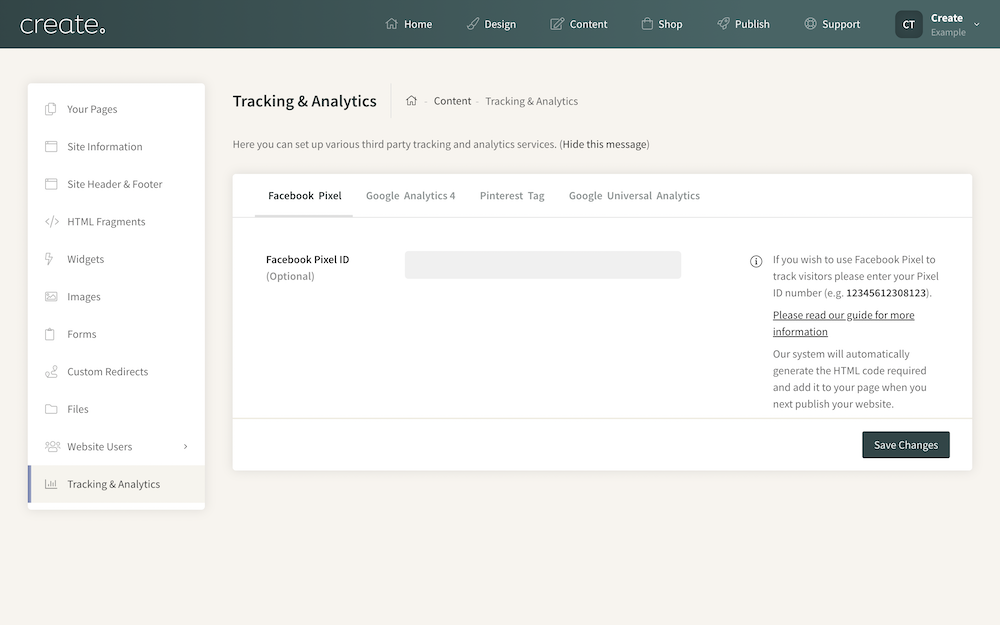The height and width of the screenshot is (625, 1000).
Task: Click the breadcrumb home icon
Action: tap(411, 100)
